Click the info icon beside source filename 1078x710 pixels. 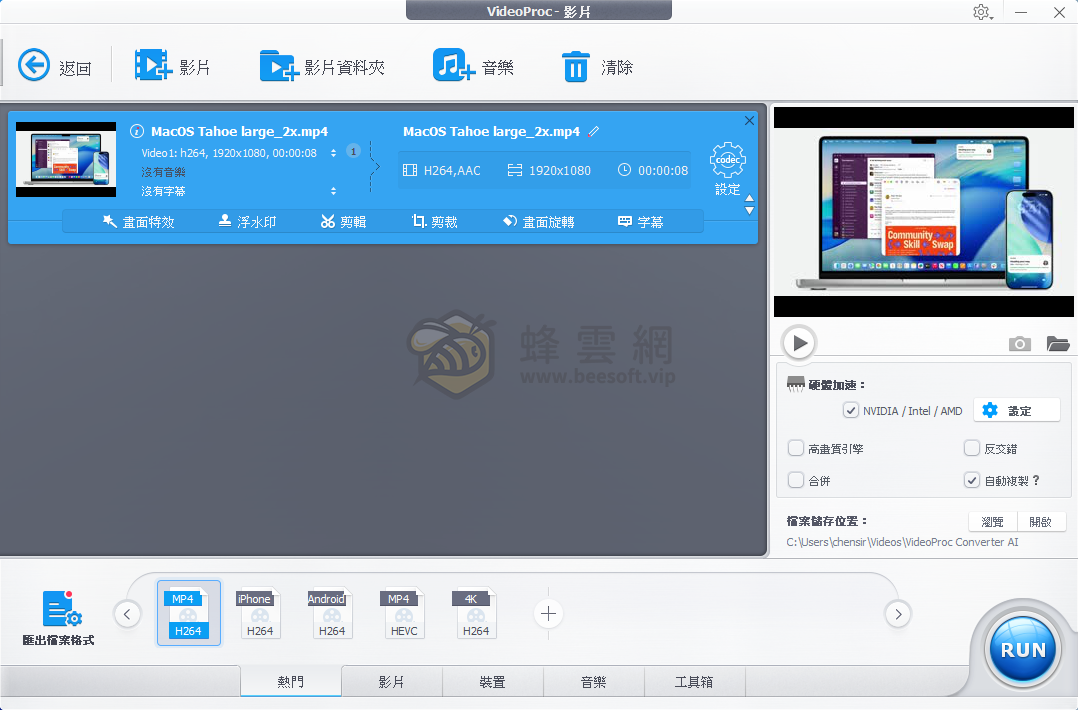137,131
